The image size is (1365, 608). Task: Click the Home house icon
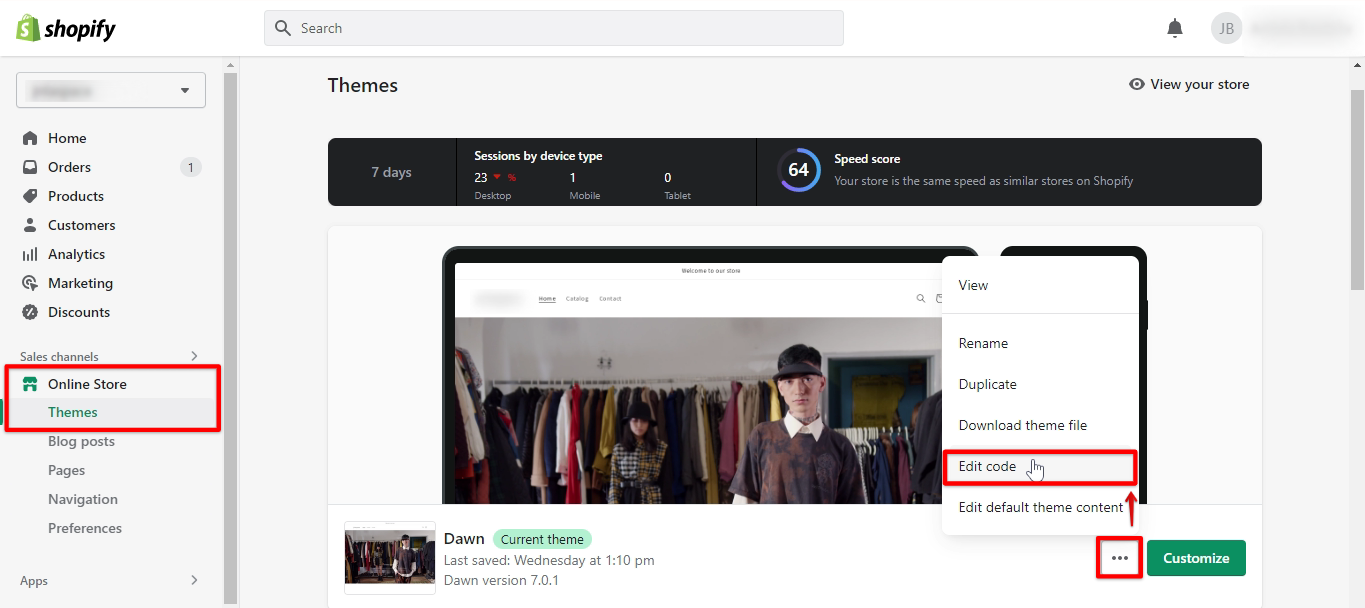30,138
